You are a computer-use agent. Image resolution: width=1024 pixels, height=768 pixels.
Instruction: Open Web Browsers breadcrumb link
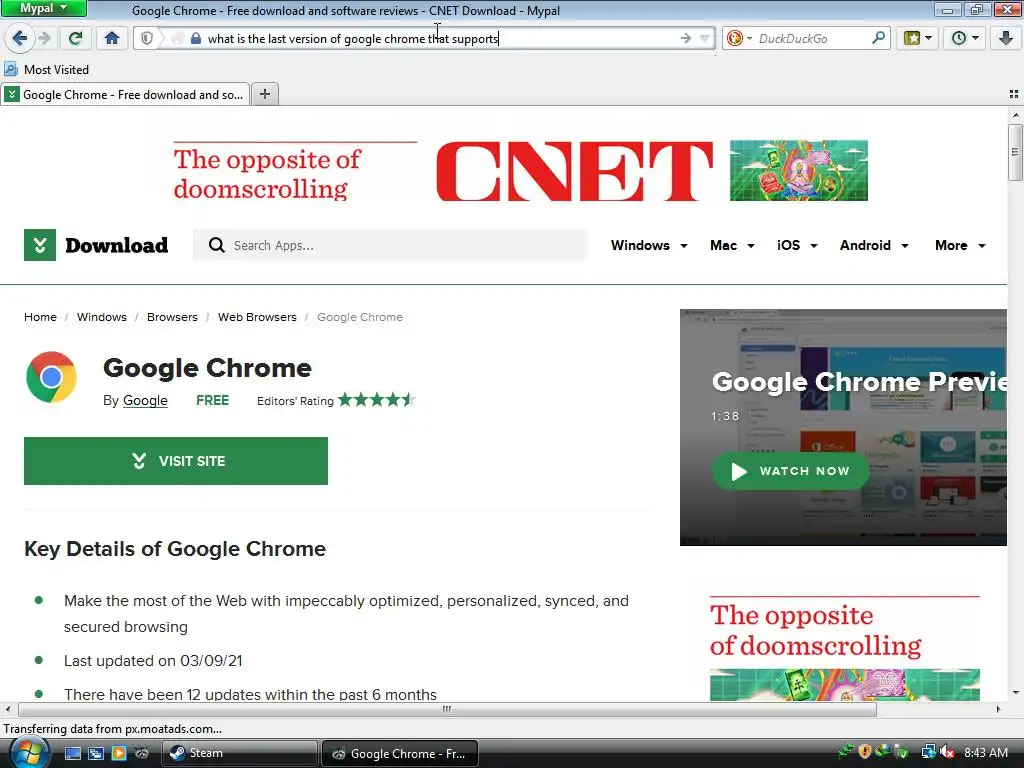[x=257, y=317]
